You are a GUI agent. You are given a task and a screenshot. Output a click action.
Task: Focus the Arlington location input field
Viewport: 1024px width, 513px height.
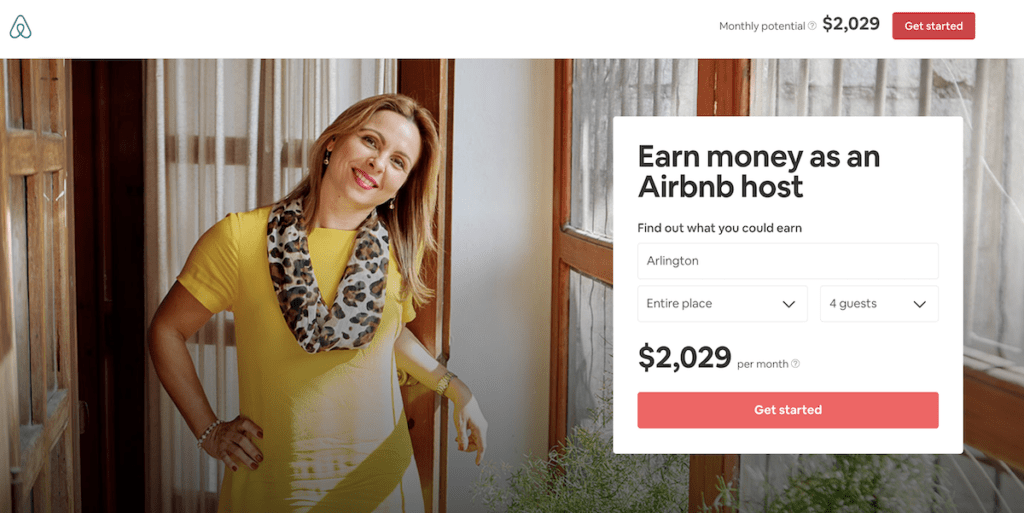pos(788,261)
